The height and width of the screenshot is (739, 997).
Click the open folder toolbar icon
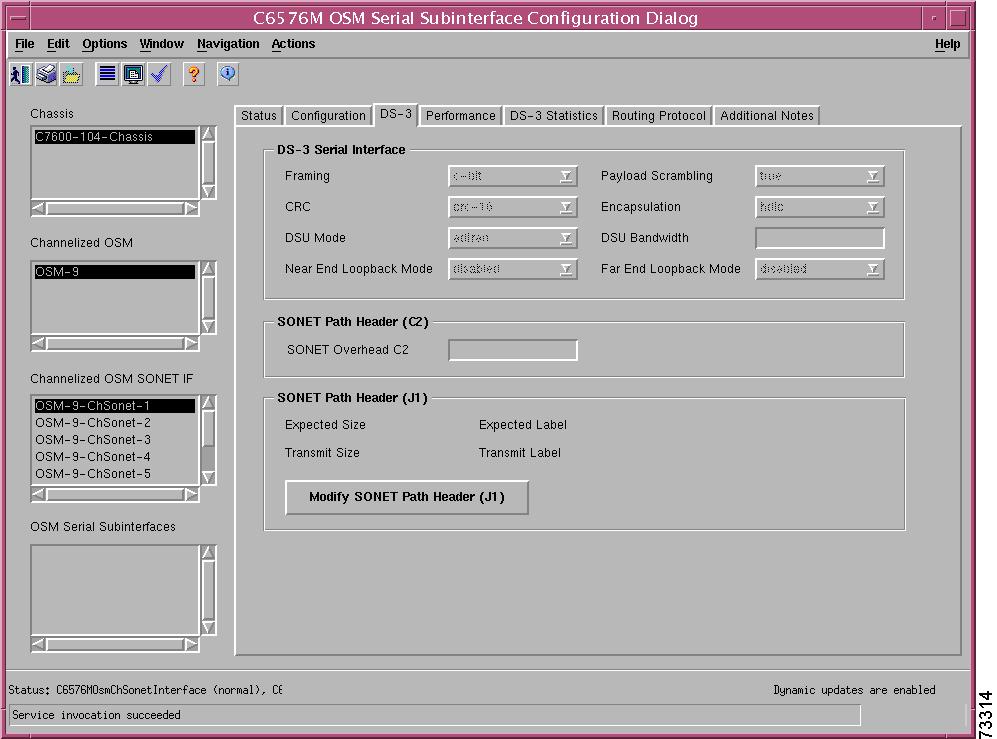click(x=71, y=74)
